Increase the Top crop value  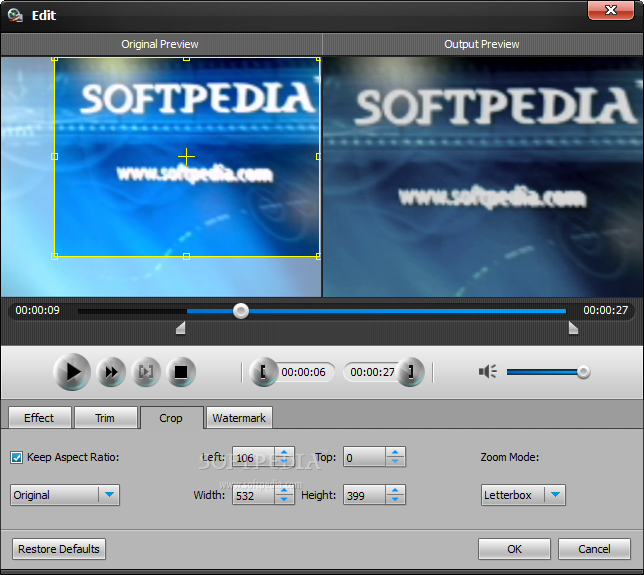click(x=395, y=452)
